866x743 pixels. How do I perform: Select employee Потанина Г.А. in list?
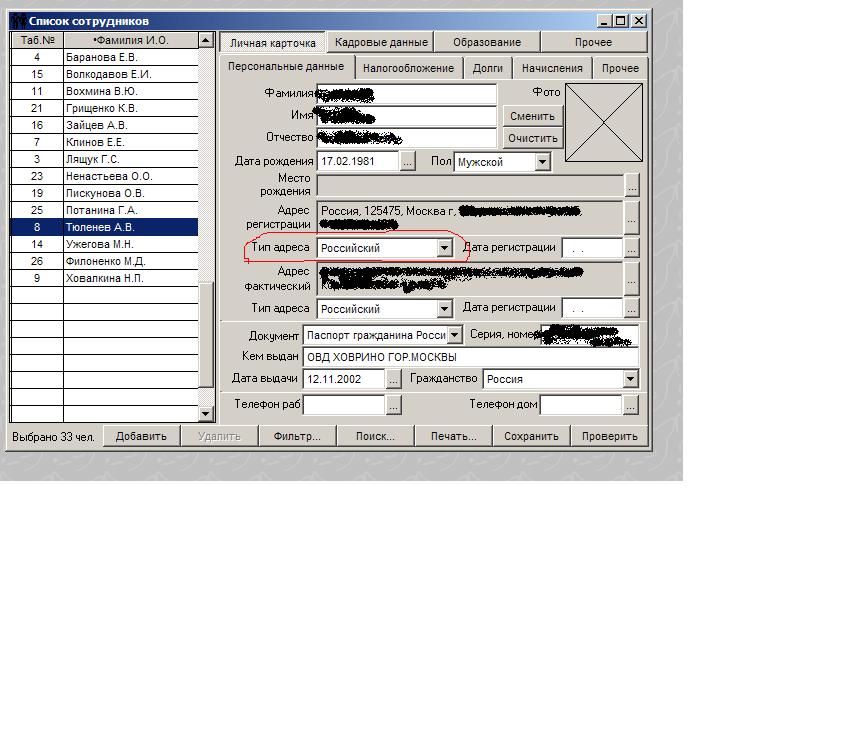point(100,210)
